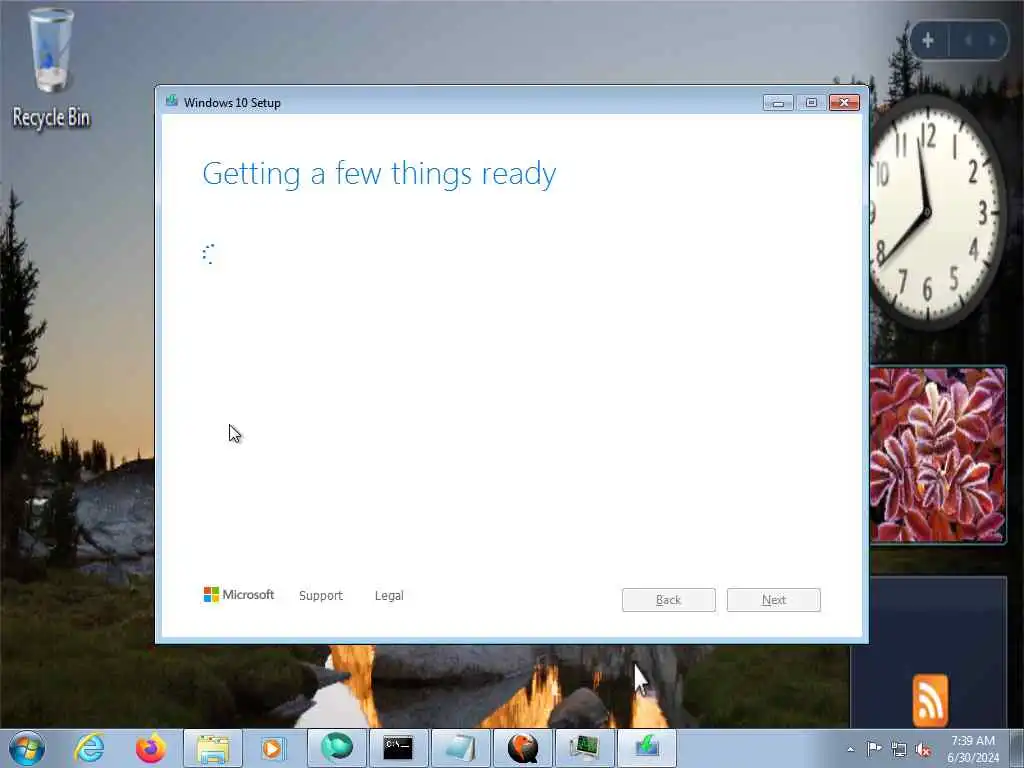This screenshot has width=1024, height=768.
Task: Open the Windows Start menu orb
Action: [27, 748]
